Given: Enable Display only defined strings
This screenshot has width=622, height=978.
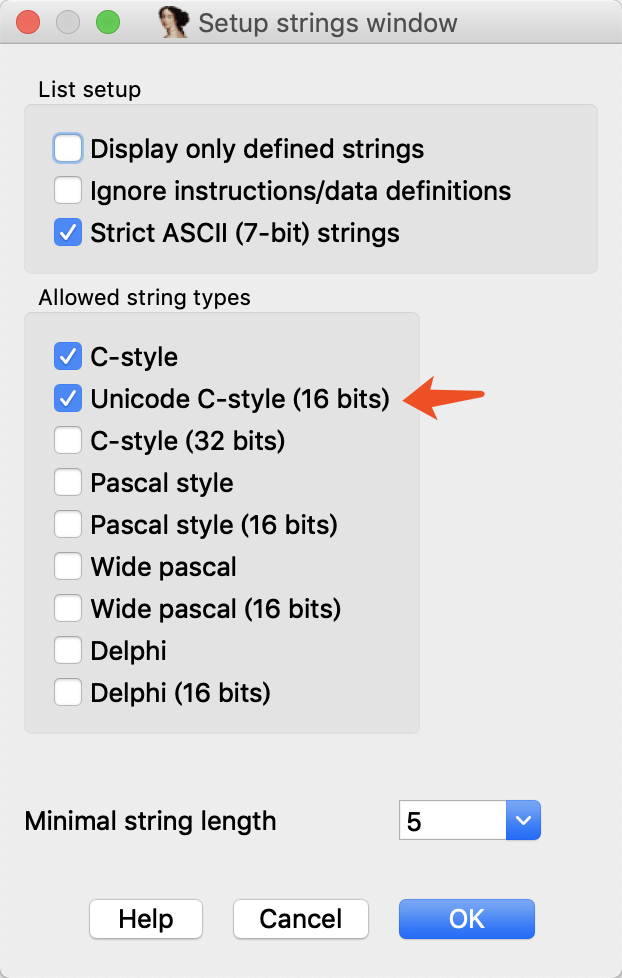Looking at the screenshot, I should click(68, 149).
